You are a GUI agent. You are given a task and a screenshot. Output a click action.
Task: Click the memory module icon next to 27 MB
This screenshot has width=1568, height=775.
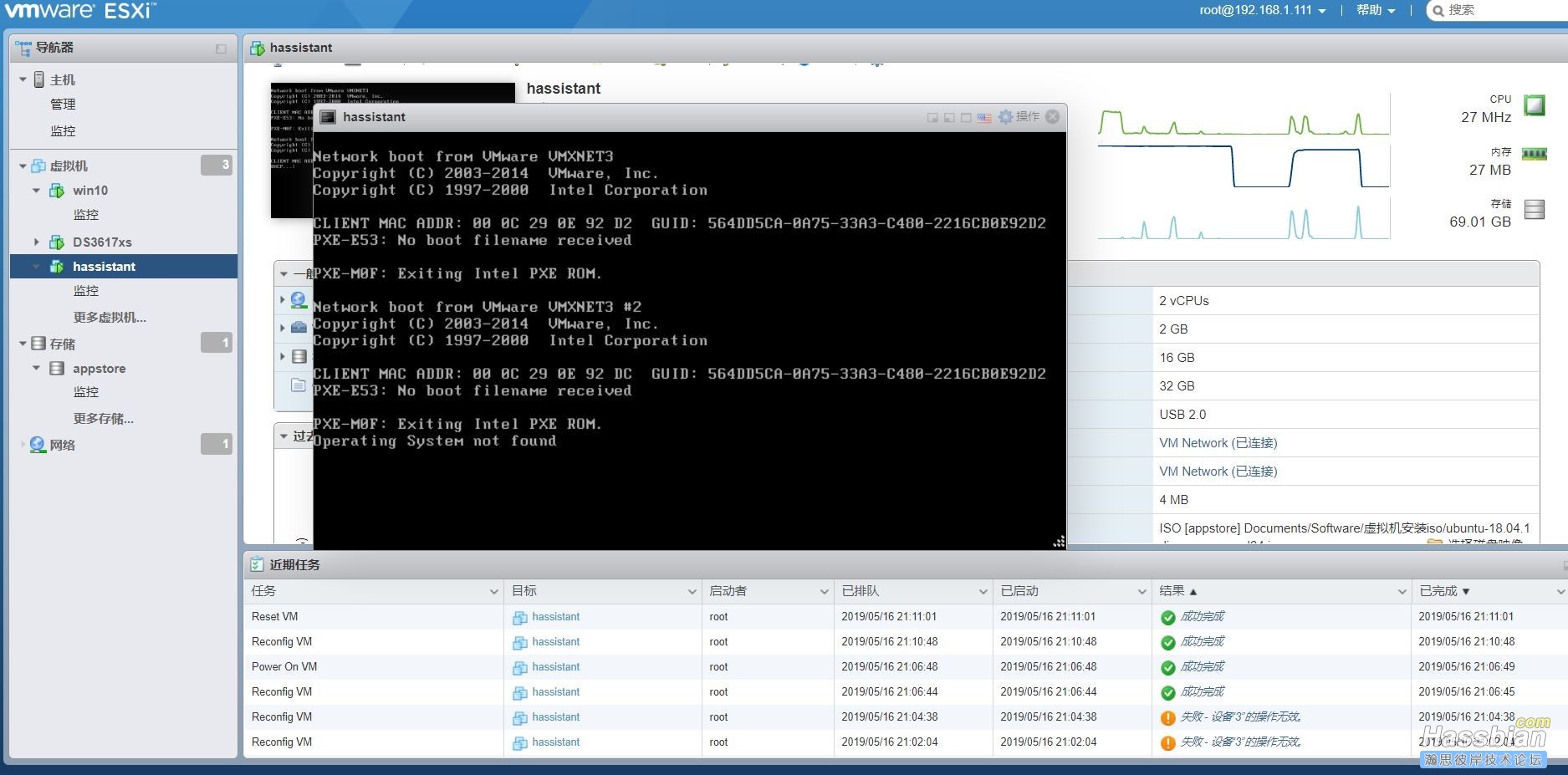click(x=1535, y=154)
